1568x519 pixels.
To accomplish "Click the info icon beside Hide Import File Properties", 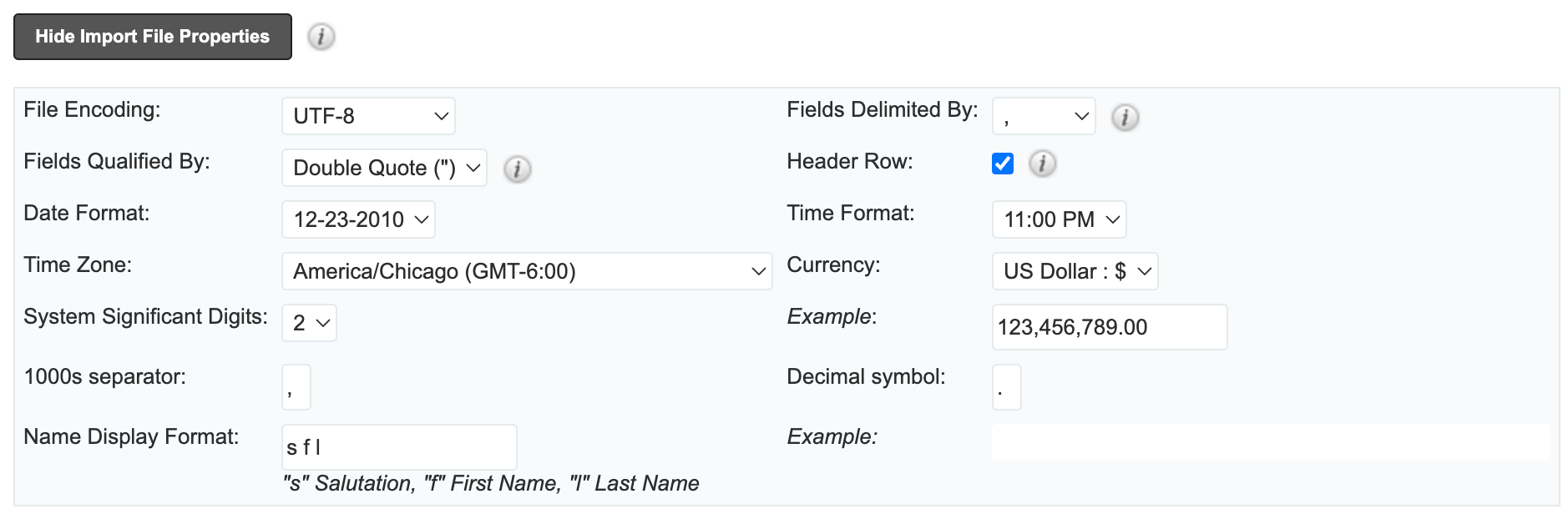I will [321, 36].
